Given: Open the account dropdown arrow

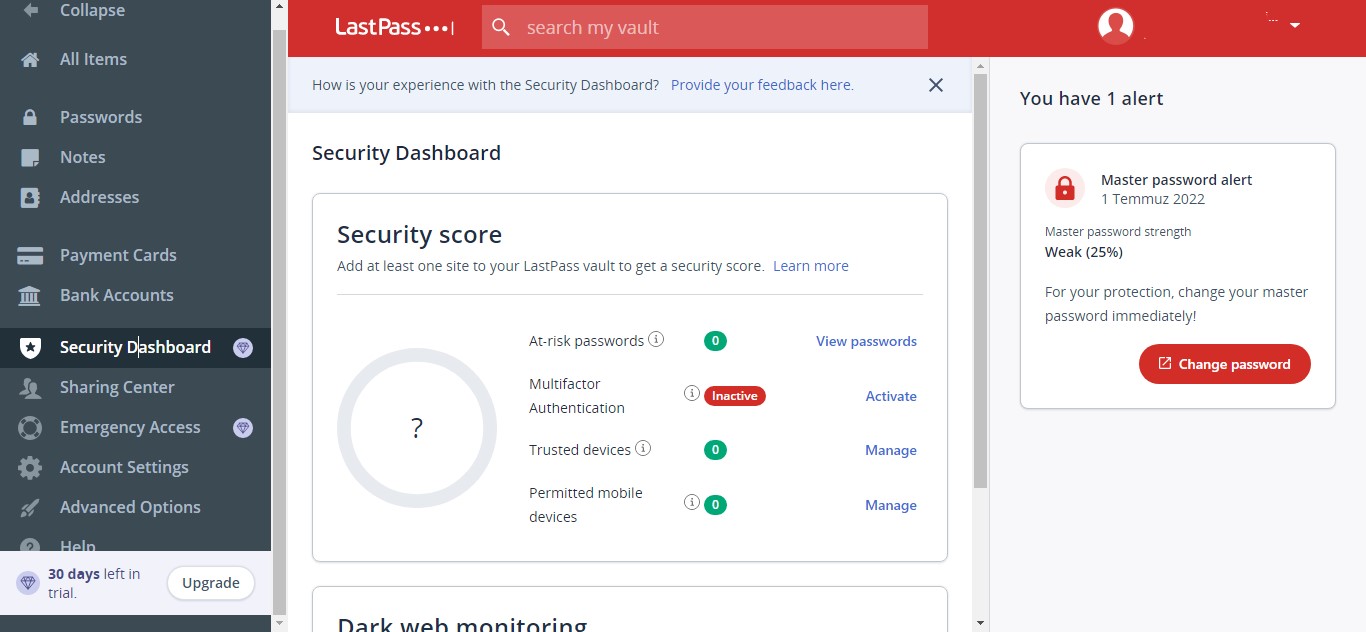Looking at the screenshot, I should (1295, 25).
